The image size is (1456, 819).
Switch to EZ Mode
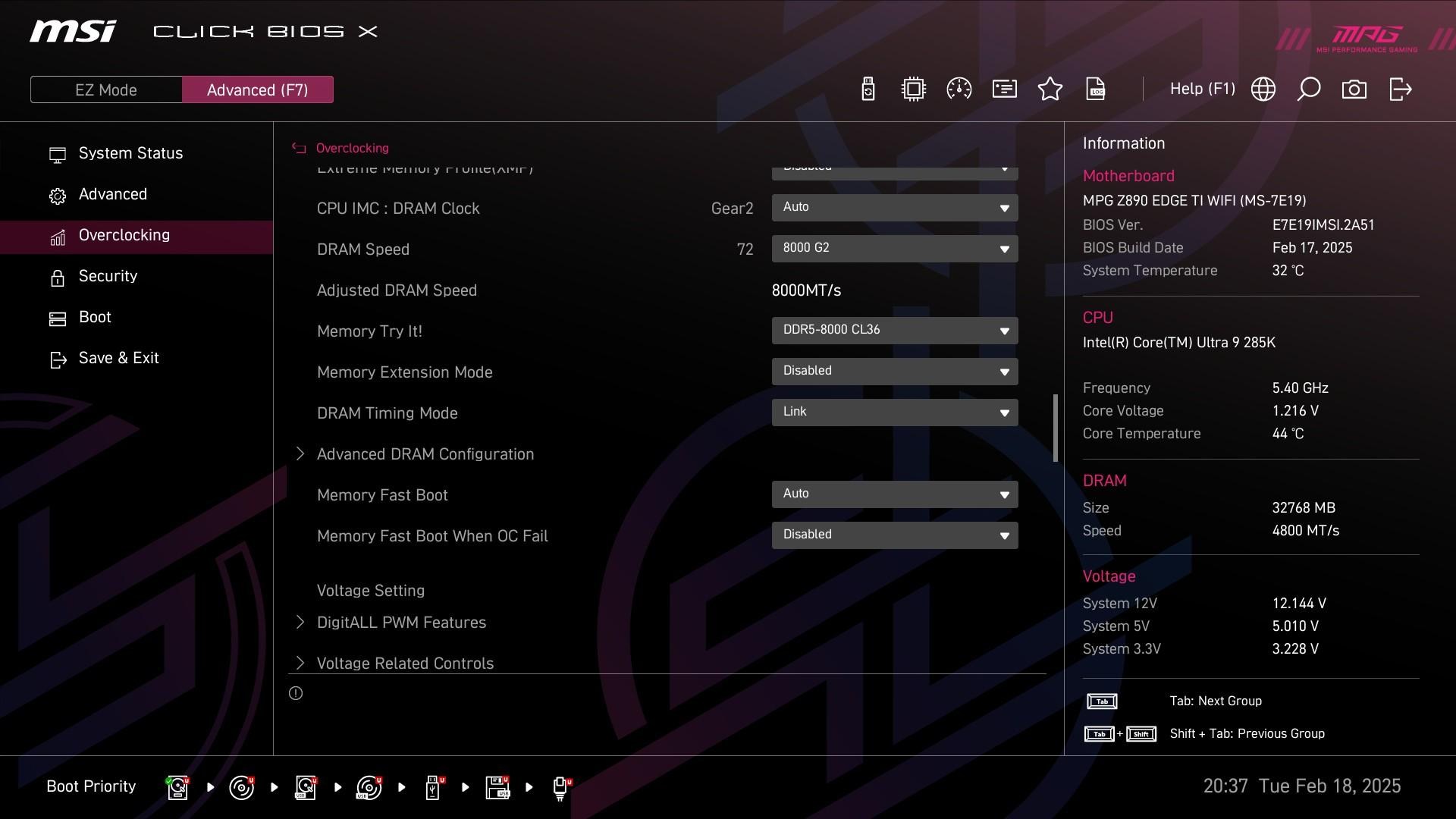click(106, 89)
